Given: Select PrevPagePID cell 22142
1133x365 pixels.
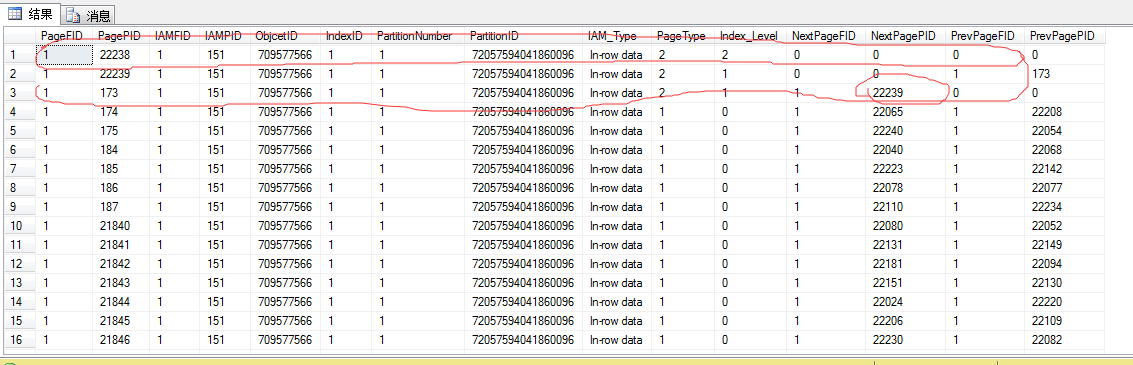Looking at the screenshot, I should pyautogui.click(x=1064, y=168).
